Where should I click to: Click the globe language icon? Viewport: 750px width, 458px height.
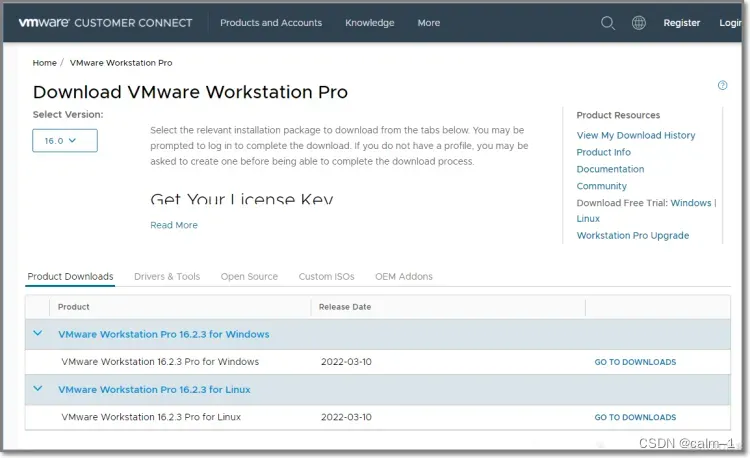pyautogui.click(x=639, y=22)
